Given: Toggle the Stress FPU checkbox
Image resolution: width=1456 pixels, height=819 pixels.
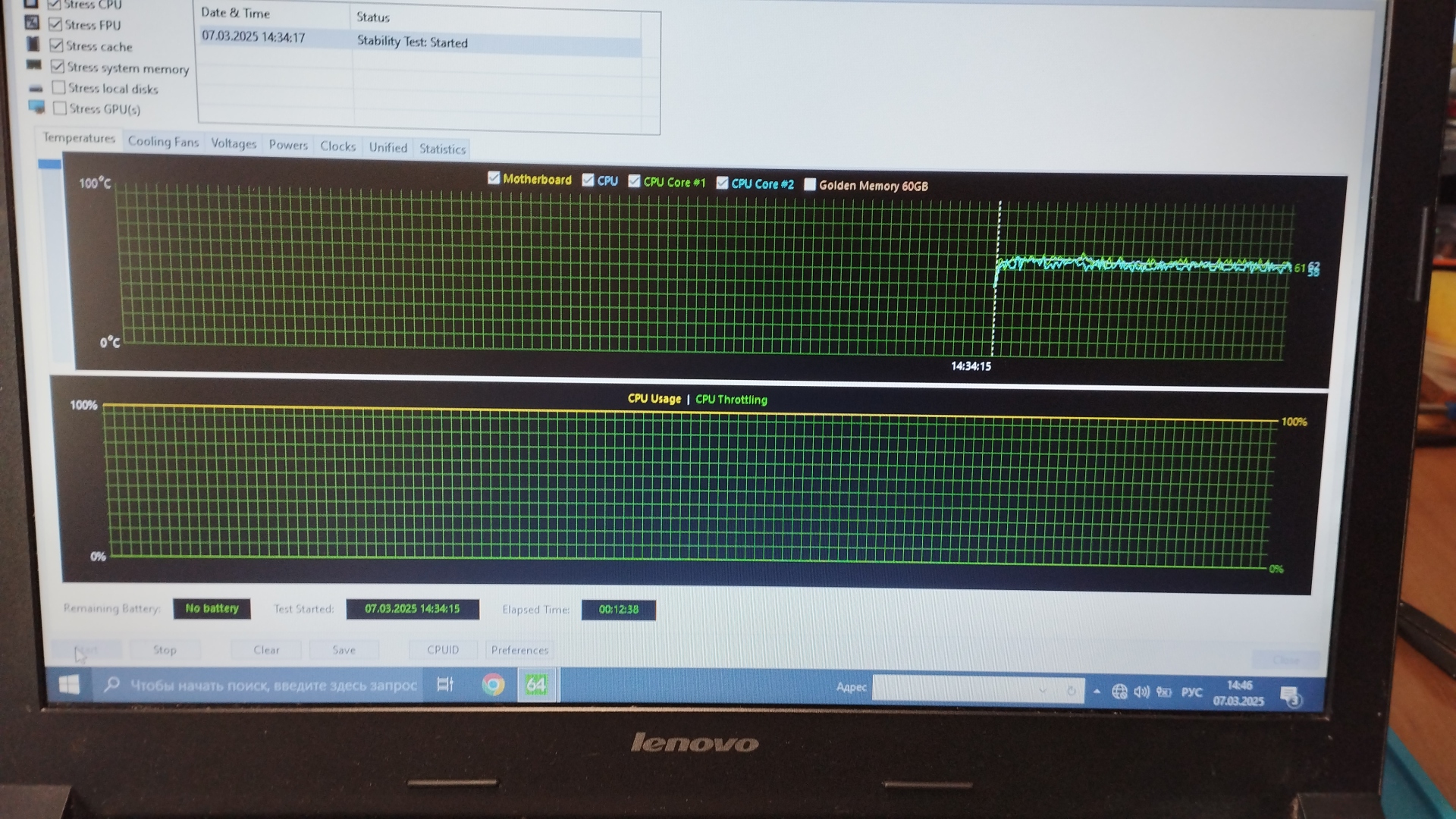Looking at the screenshot, I should click(x=55, y=24).
